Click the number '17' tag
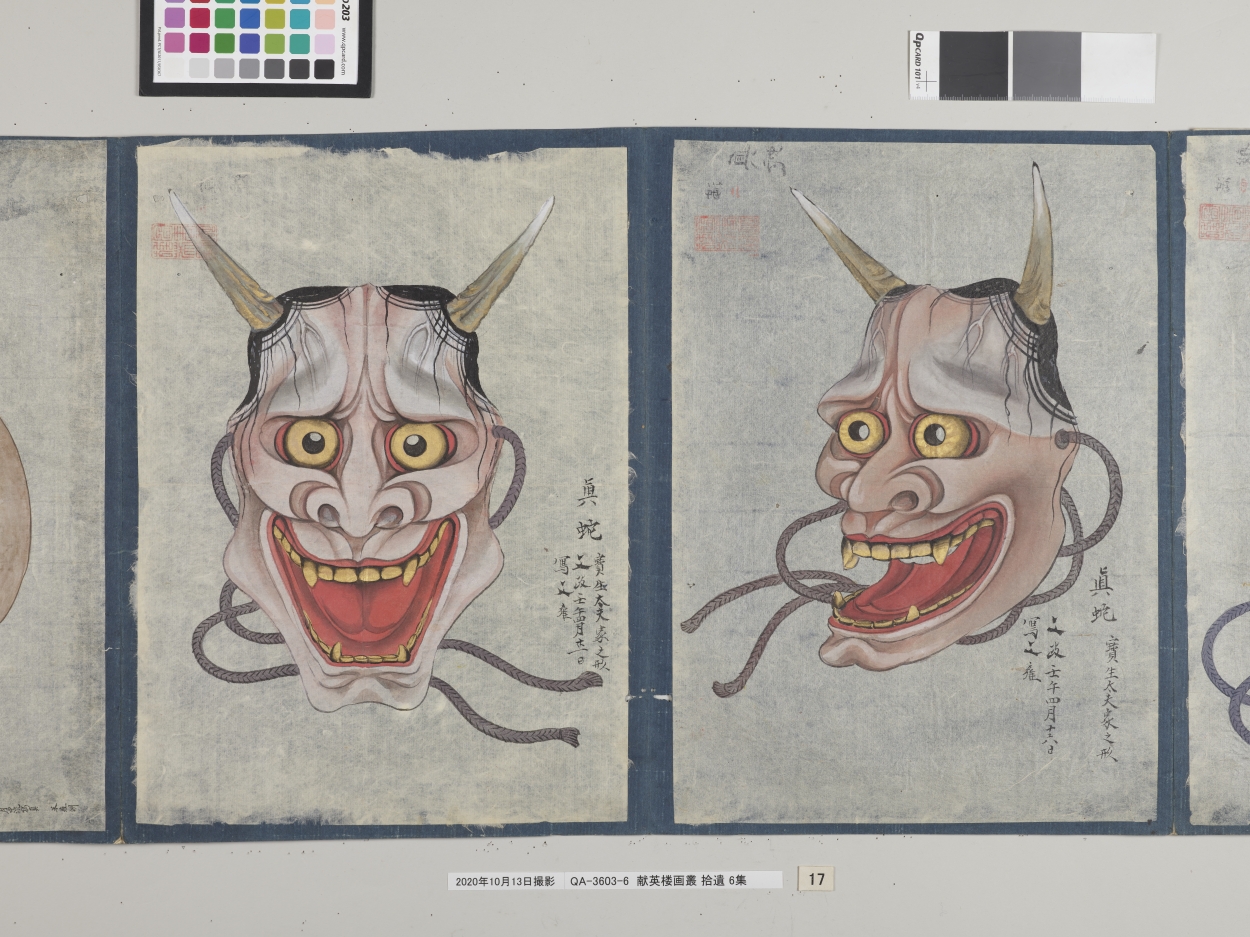 pyautogui.click(x=816, y=879)
